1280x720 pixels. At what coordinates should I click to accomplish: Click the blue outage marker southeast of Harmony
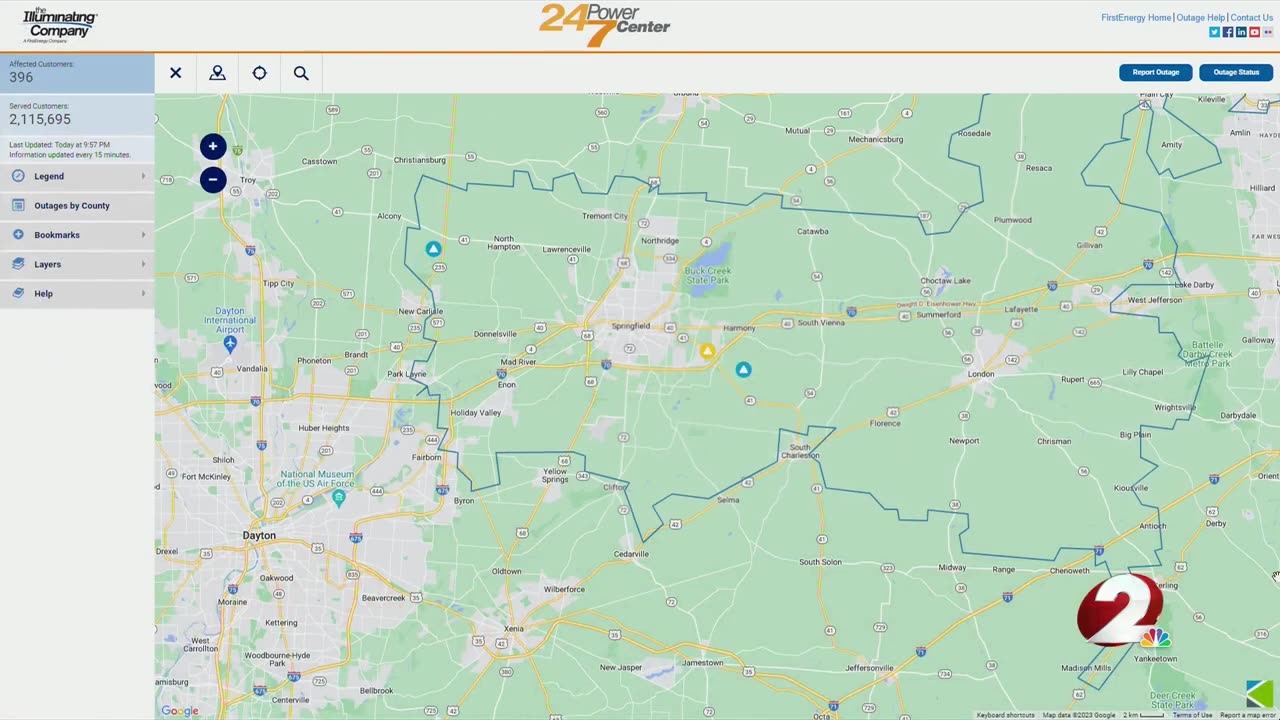coord(743,370)
